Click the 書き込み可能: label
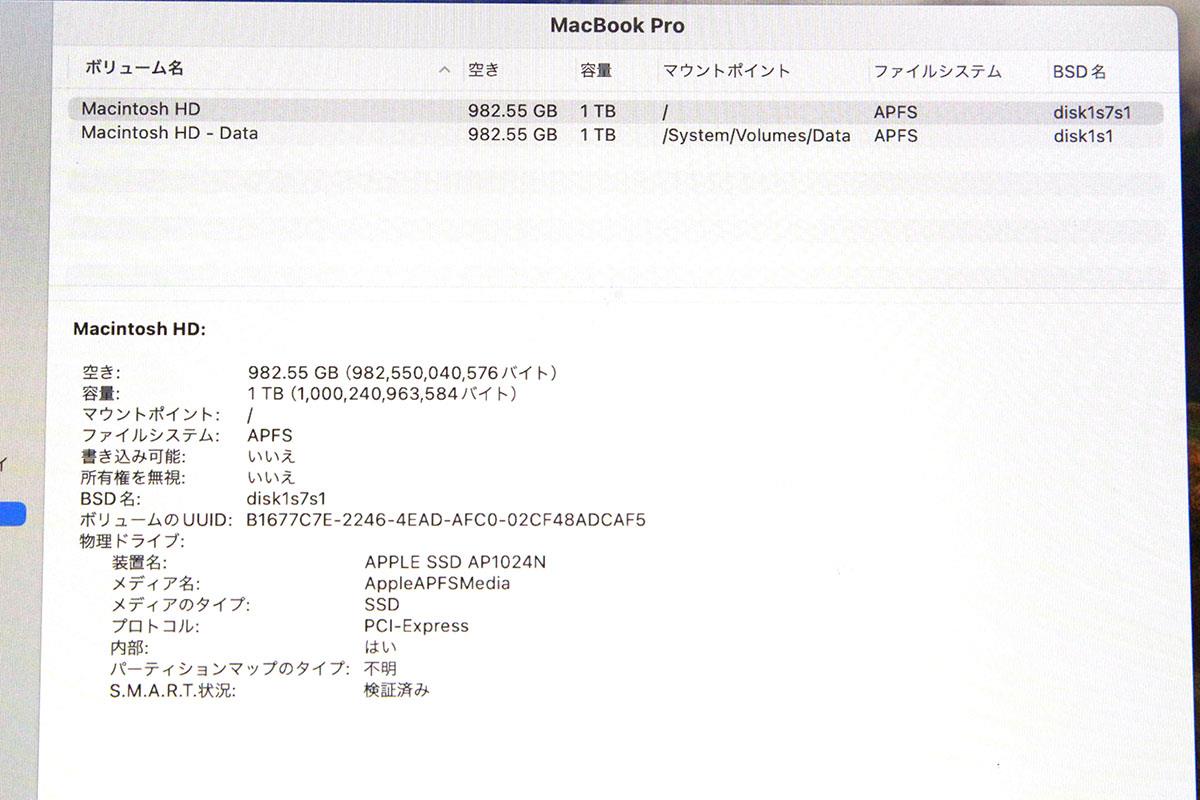 [133, 457]
